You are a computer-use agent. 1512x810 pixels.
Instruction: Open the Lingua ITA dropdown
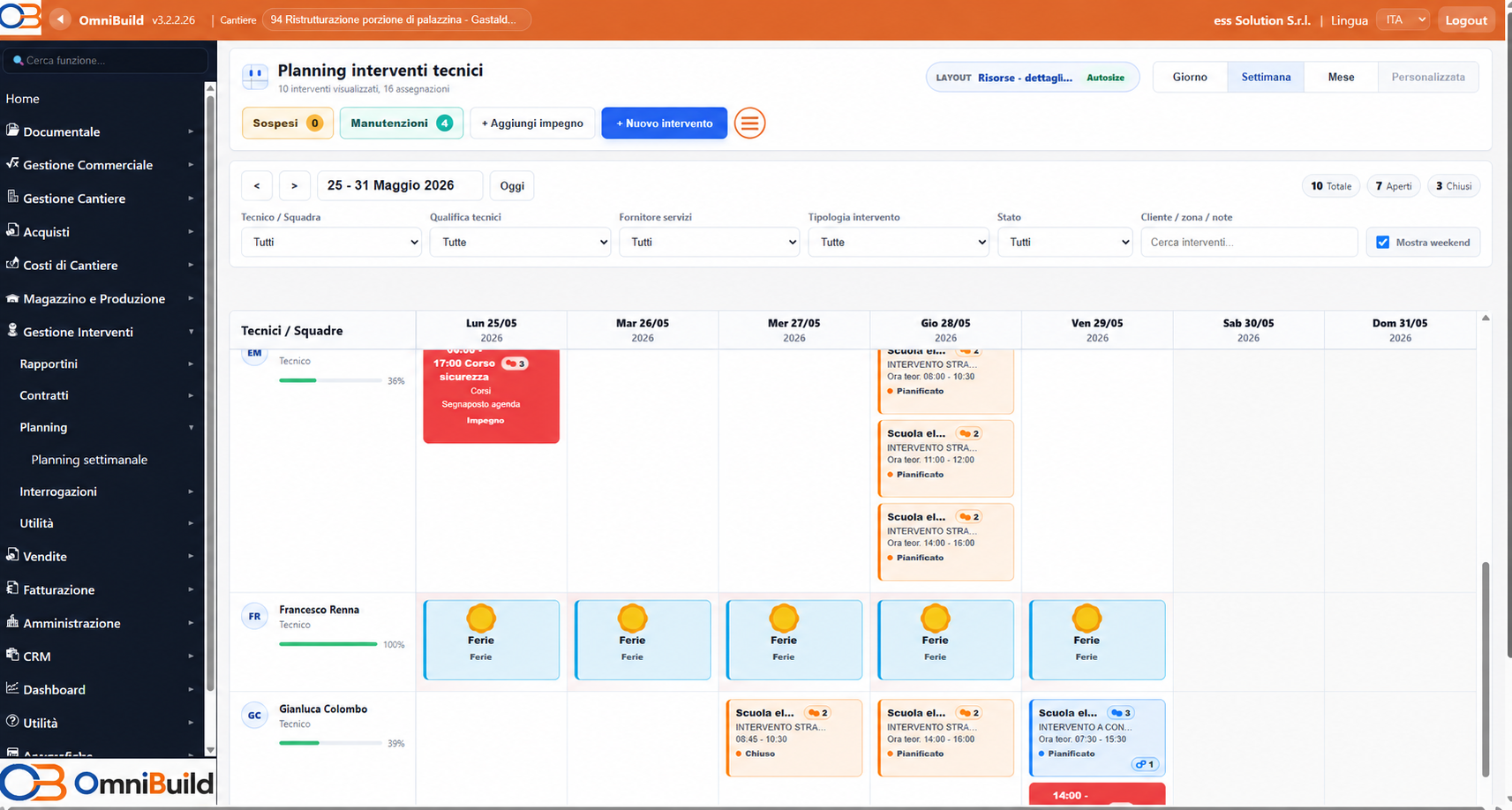point(1403,19)
